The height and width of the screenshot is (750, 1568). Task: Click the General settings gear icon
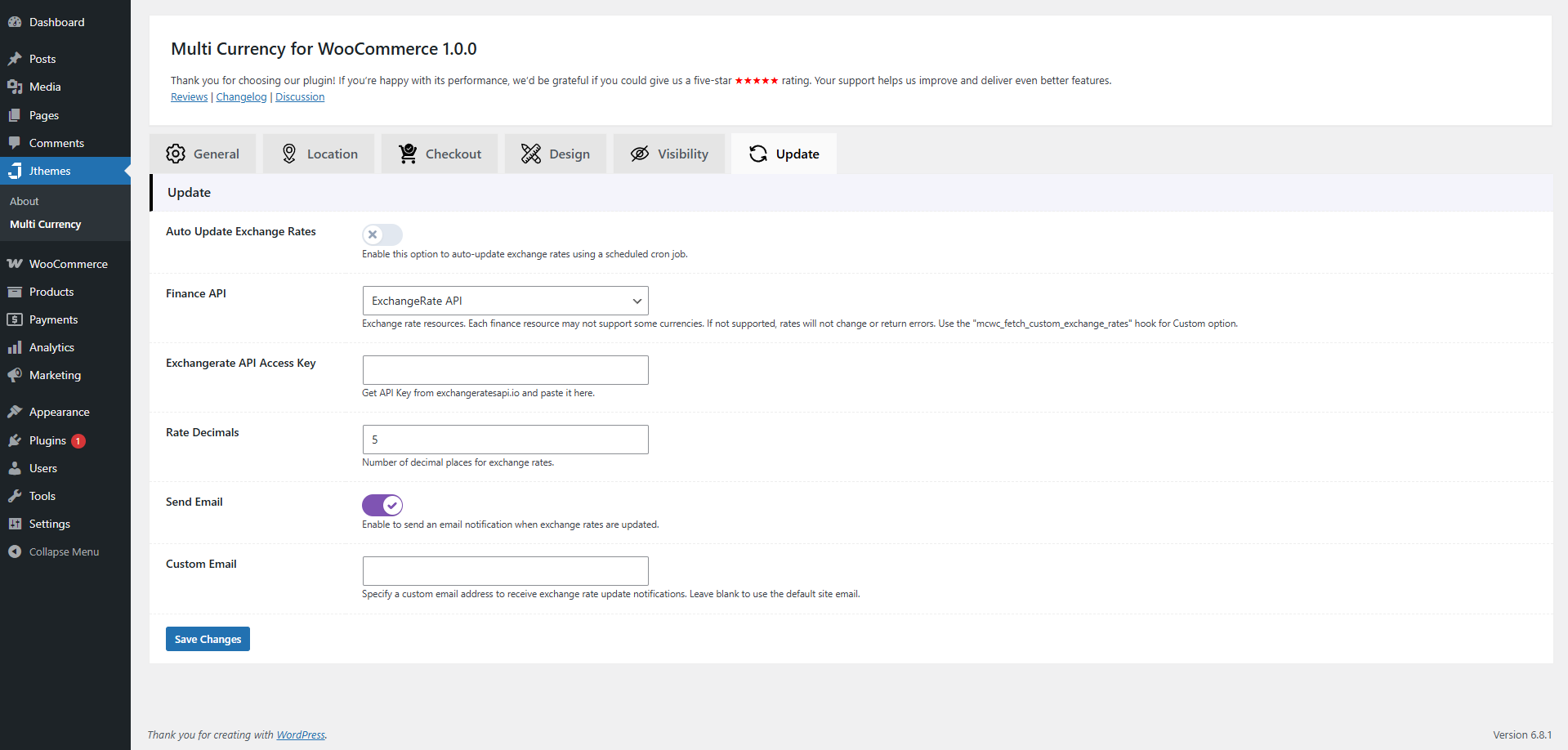175,153
